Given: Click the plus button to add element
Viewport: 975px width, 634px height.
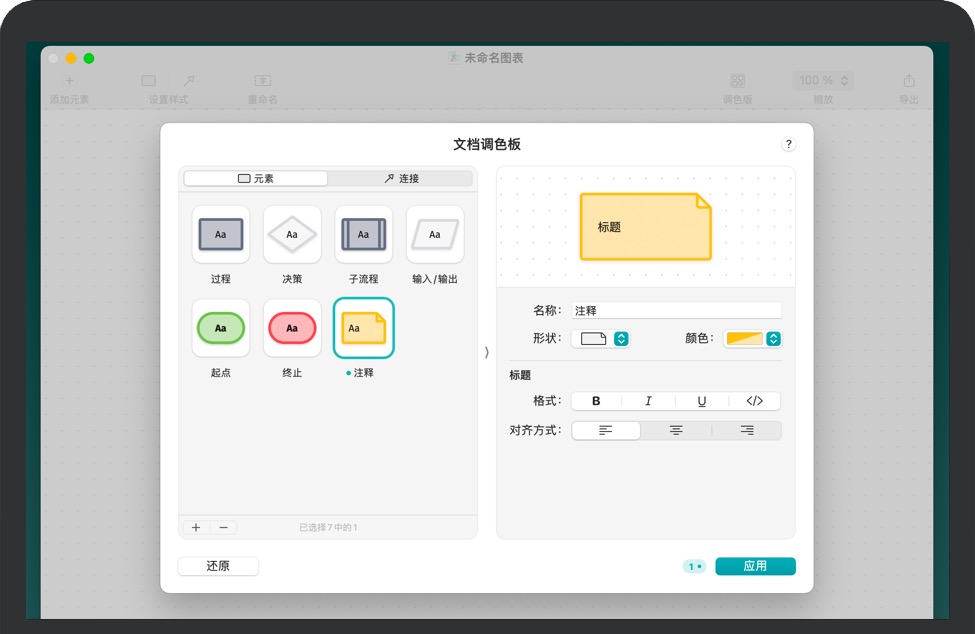Looking at the screenshot, I should 196,527.
